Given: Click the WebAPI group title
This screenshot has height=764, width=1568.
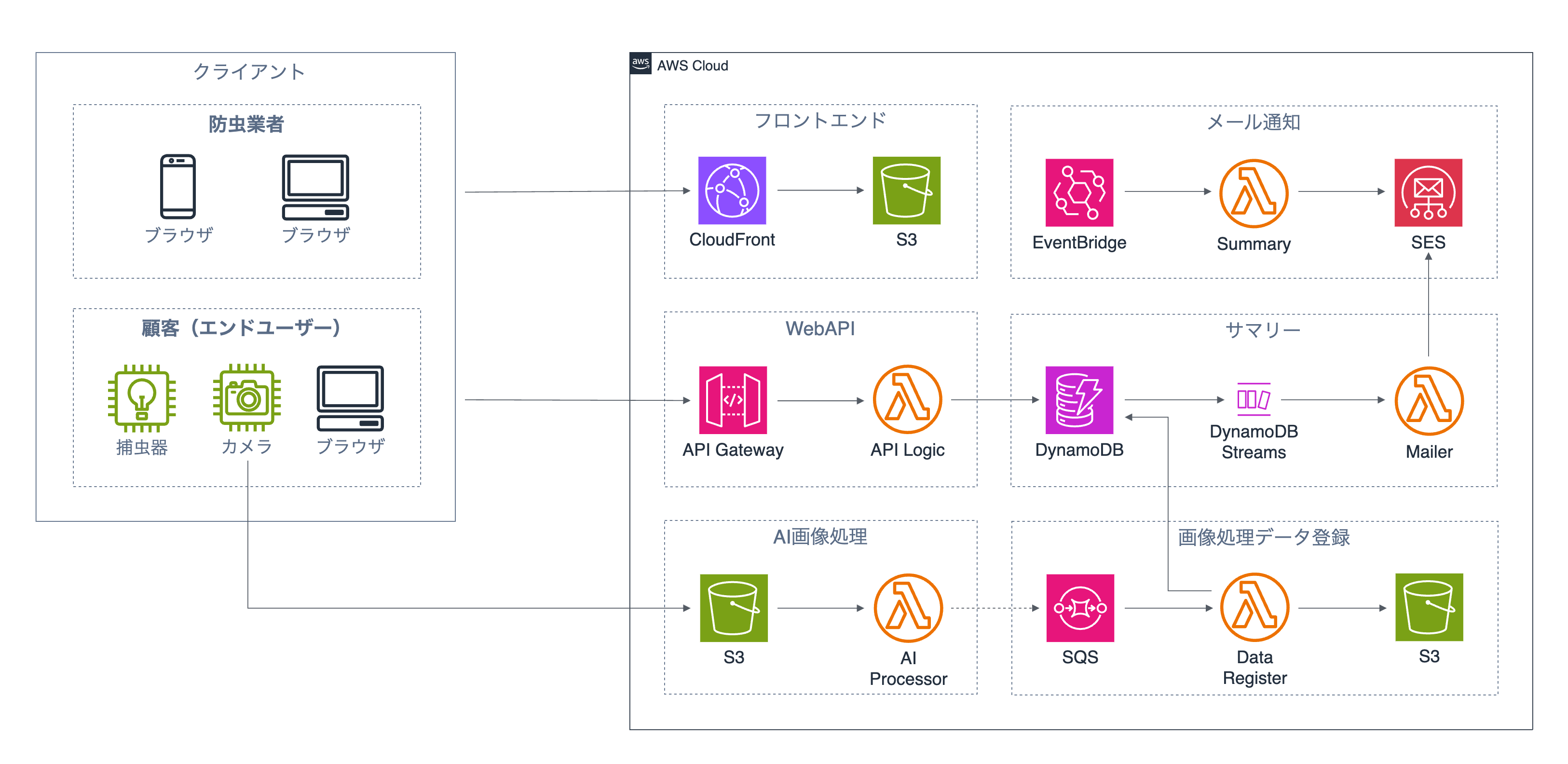Looking at the screenshot, I should (820, 329).
